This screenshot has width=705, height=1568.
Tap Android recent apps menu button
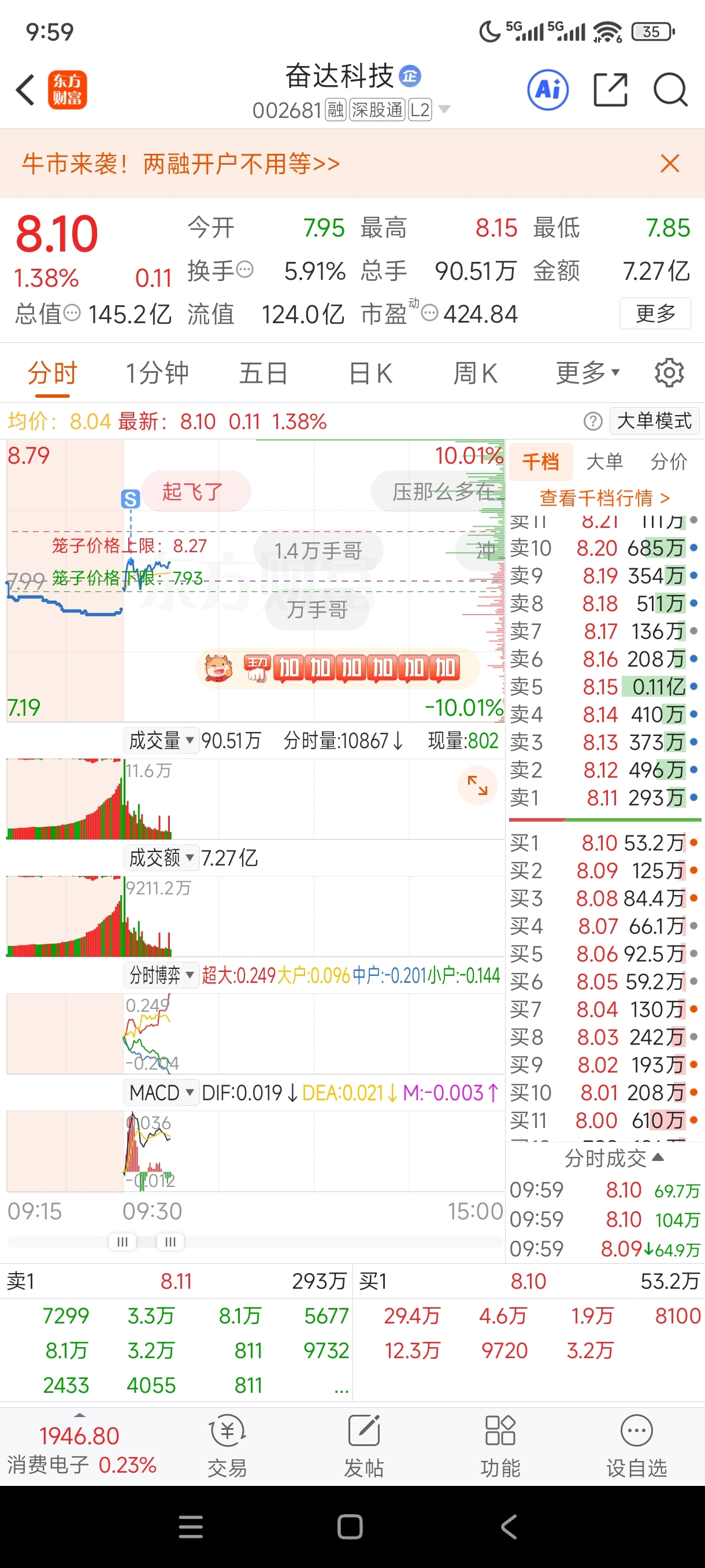point(191,1526)
